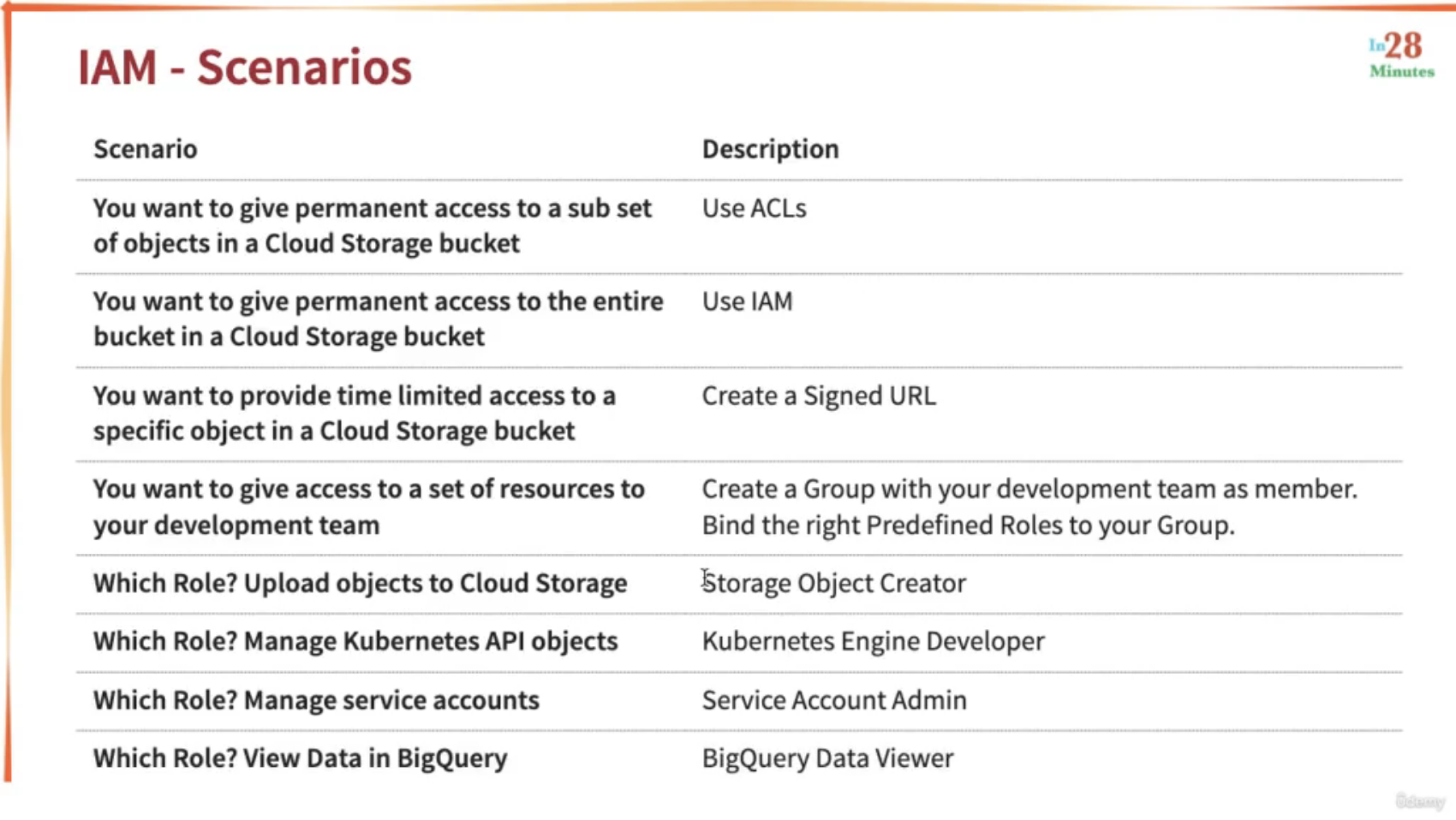Click the Use ACLs description cell
Viewport: 1456px width, 820px height.
(x=755, y=208)
